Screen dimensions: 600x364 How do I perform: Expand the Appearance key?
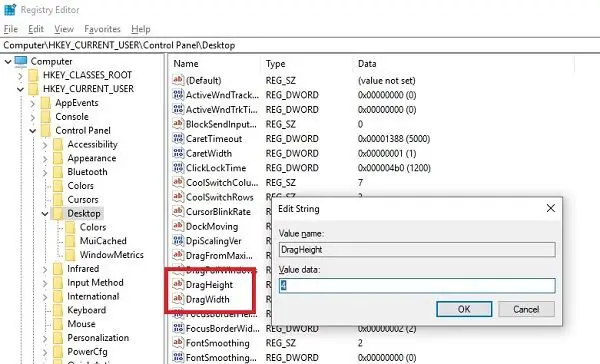coord(45,158)
